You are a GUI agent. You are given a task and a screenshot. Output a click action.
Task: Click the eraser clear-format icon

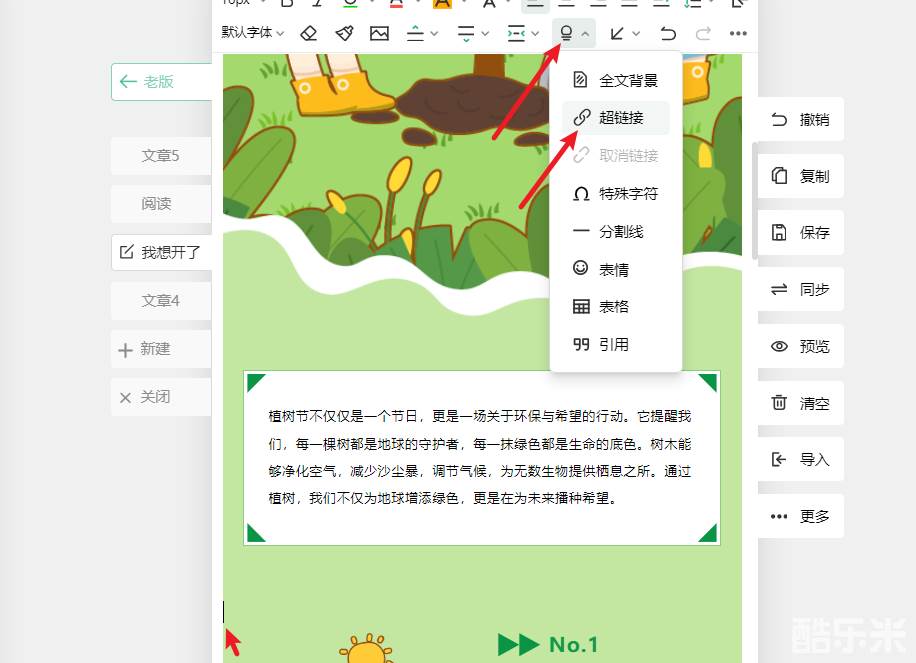pos(309,33)
